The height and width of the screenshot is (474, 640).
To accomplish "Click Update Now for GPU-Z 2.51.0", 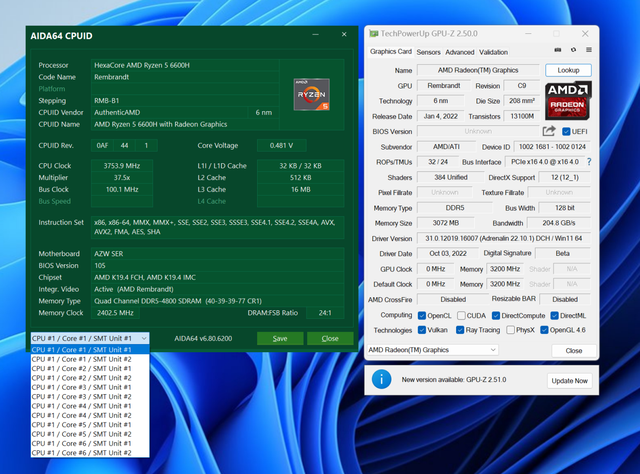I will [569, 381].
